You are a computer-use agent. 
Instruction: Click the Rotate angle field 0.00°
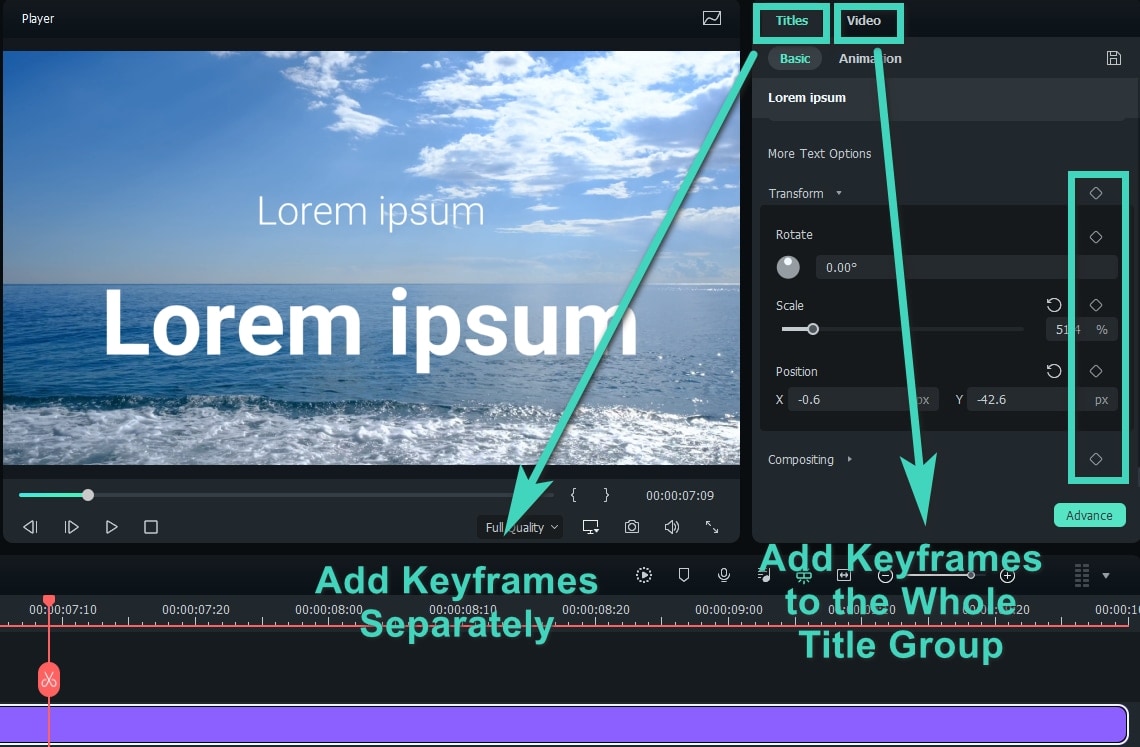click(x=966, y=267)
